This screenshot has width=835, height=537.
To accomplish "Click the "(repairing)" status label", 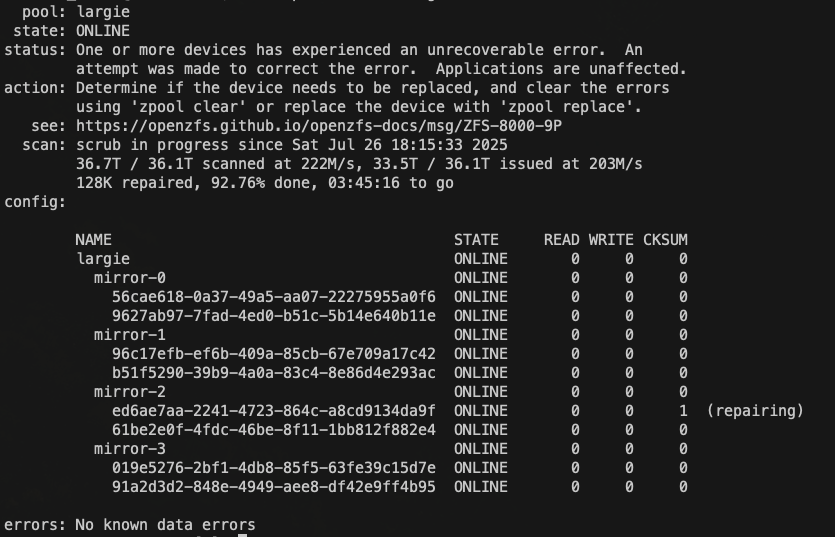I will pos(755,411).
